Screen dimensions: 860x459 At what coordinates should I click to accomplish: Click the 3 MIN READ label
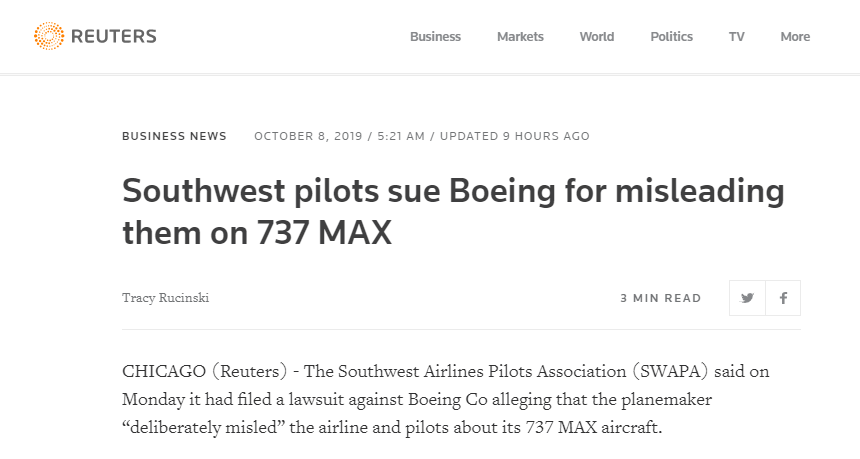(661, 298)
